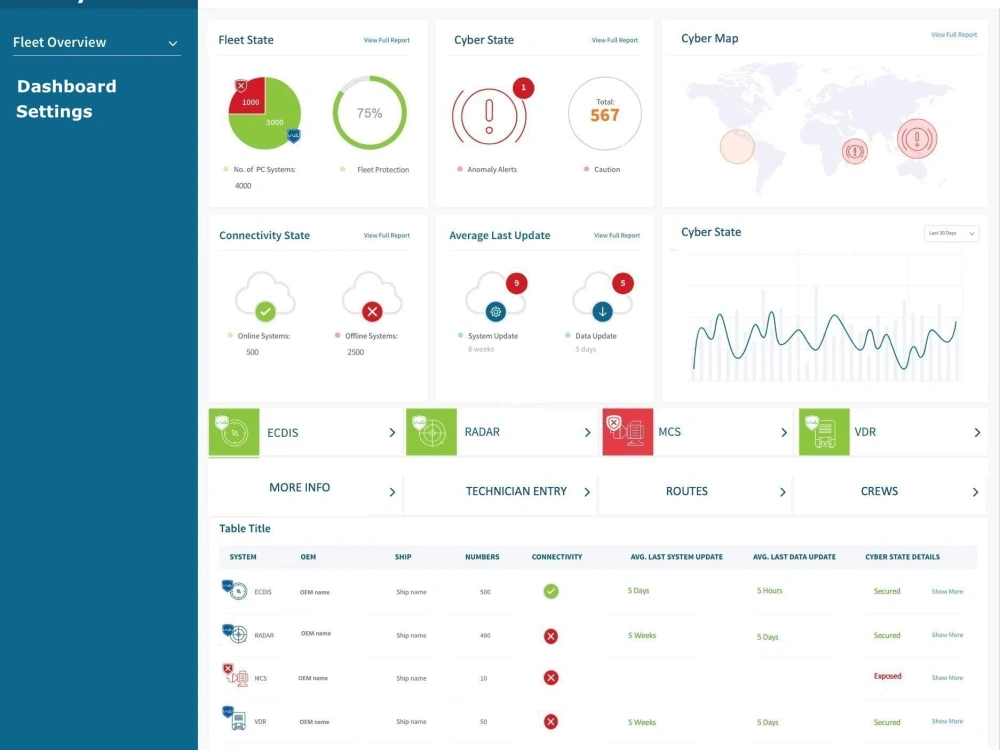1000x750 pixels.
Task: Open the Settings sidebar item
Action: pyautogui.click(x=54, y=111)
